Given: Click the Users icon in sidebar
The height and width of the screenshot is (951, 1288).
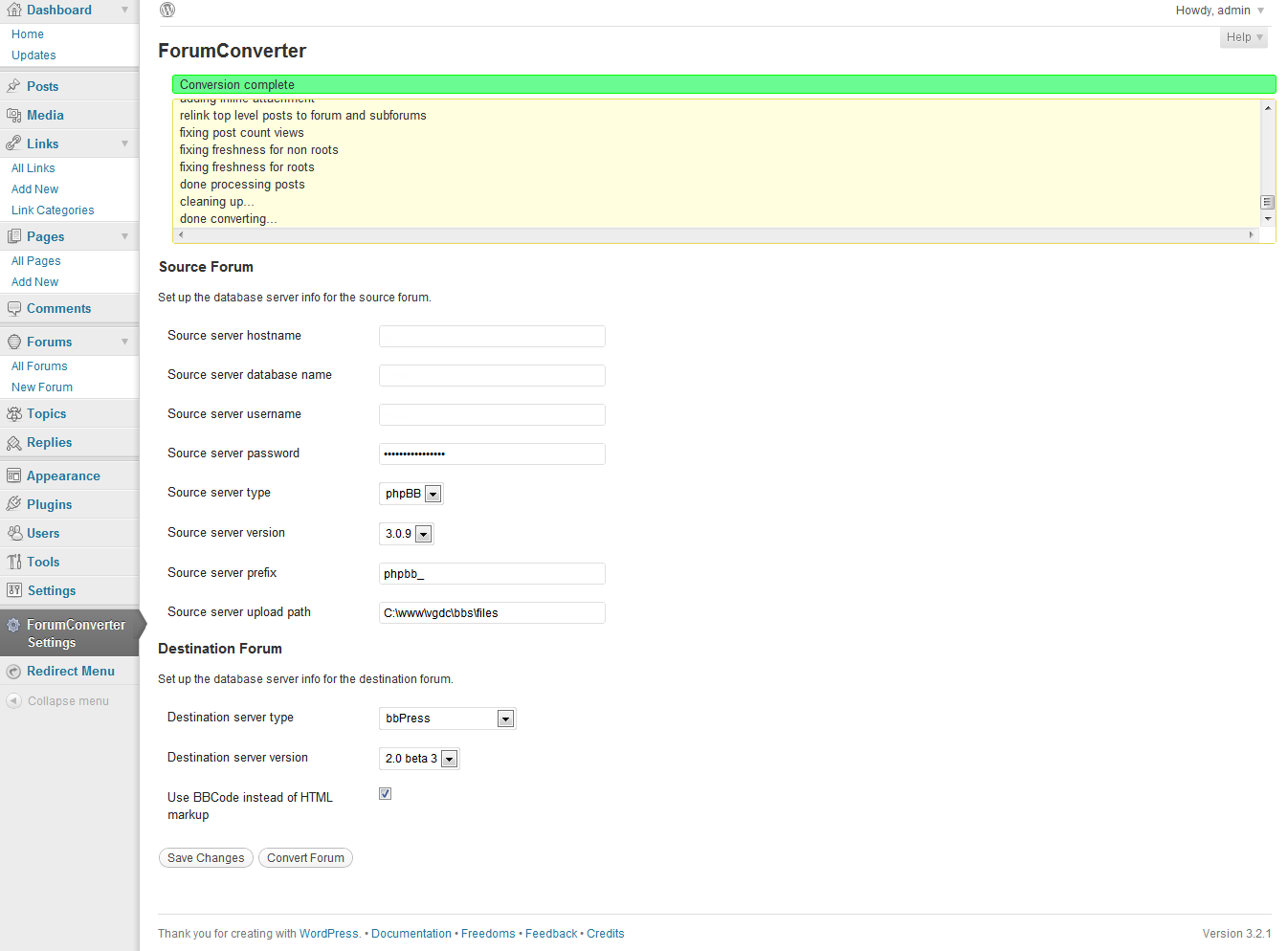Looking at the screenshot, I should (13, 533).
